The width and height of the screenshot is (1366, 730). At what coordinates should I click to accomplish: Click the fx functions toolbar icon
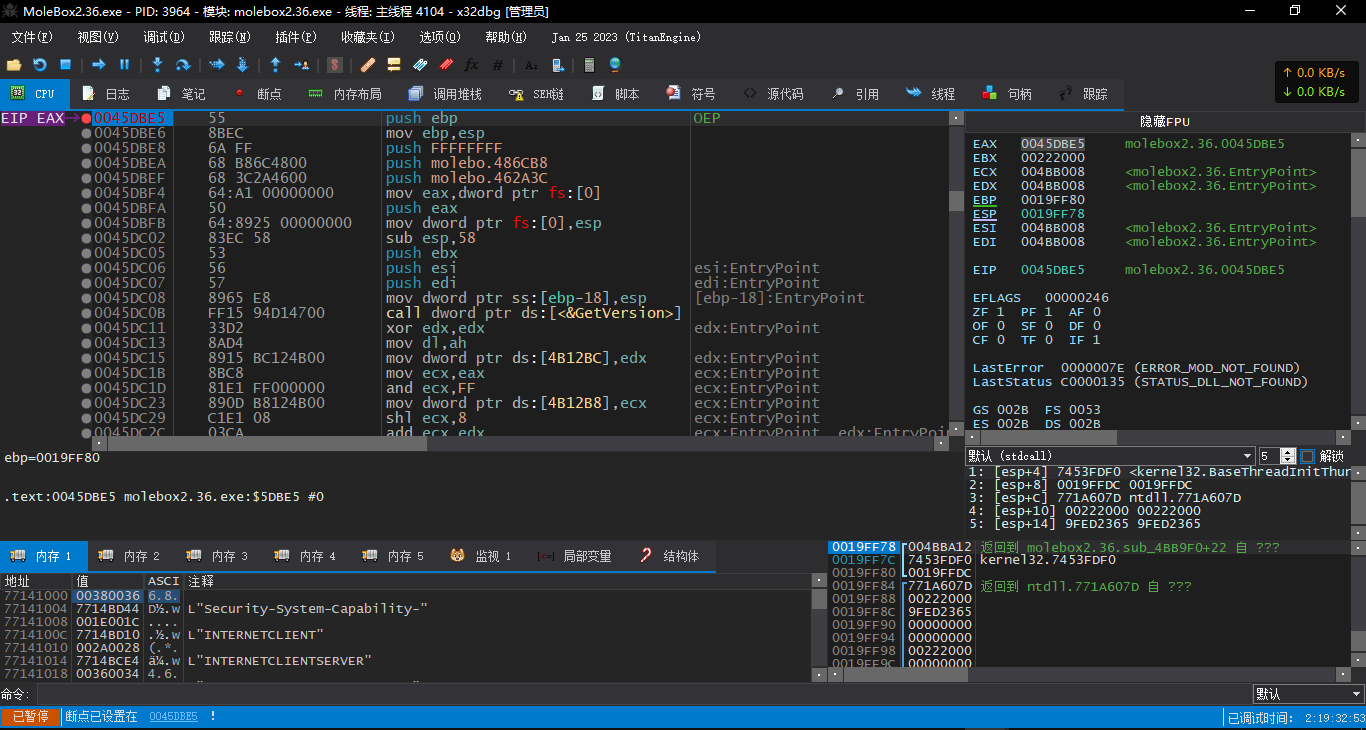click(x=472, y=65)
